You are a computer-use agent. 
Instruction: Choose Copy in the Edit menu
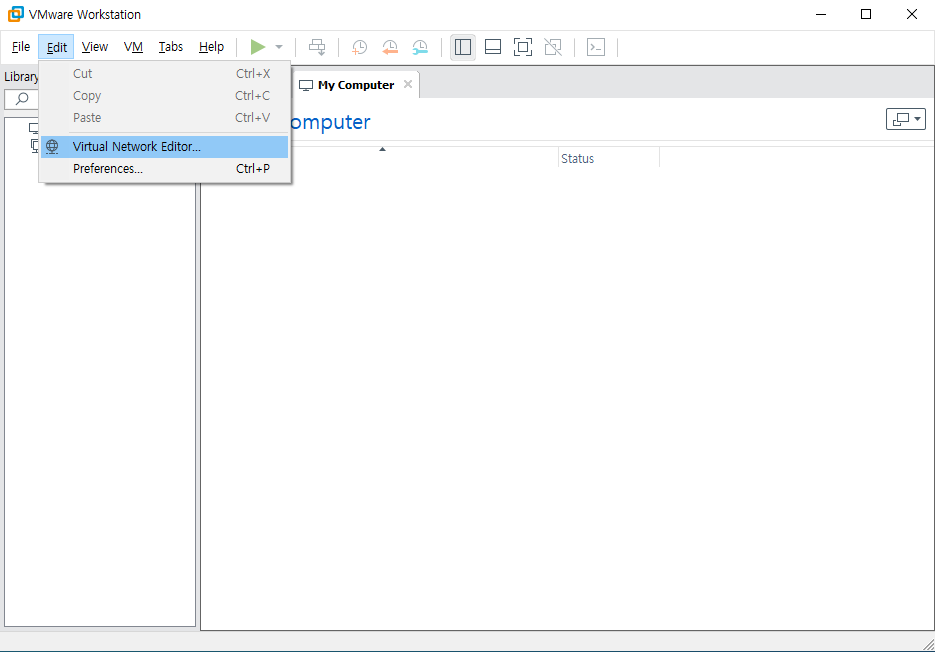(x=165, y=96)
